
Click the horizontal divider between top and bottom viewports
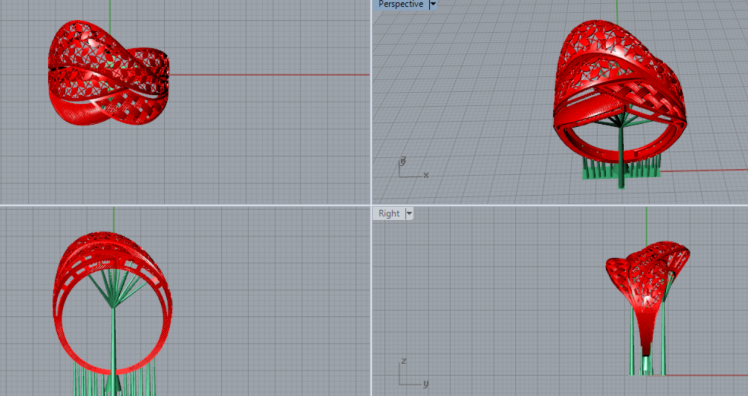(x=374, y=205)
